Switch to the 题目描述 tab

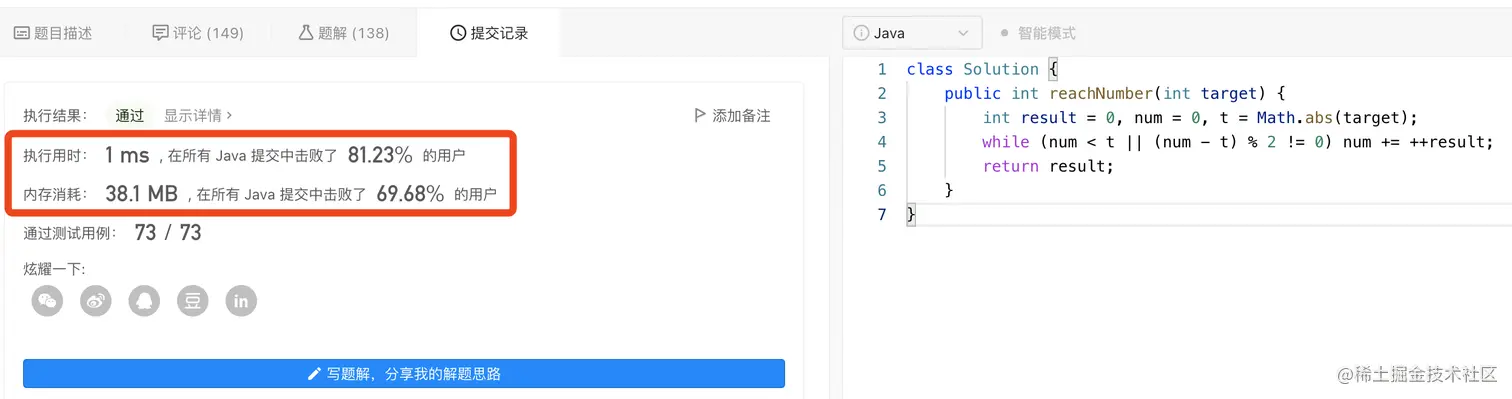coord(52,33)
